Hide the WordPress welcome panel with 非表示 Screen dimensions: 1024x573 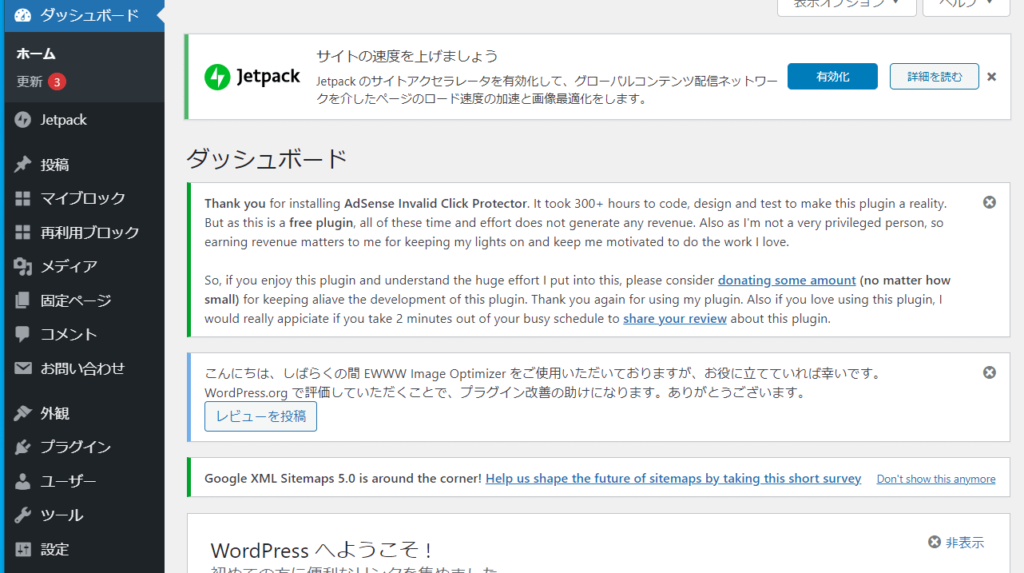[x=956, y=542]
